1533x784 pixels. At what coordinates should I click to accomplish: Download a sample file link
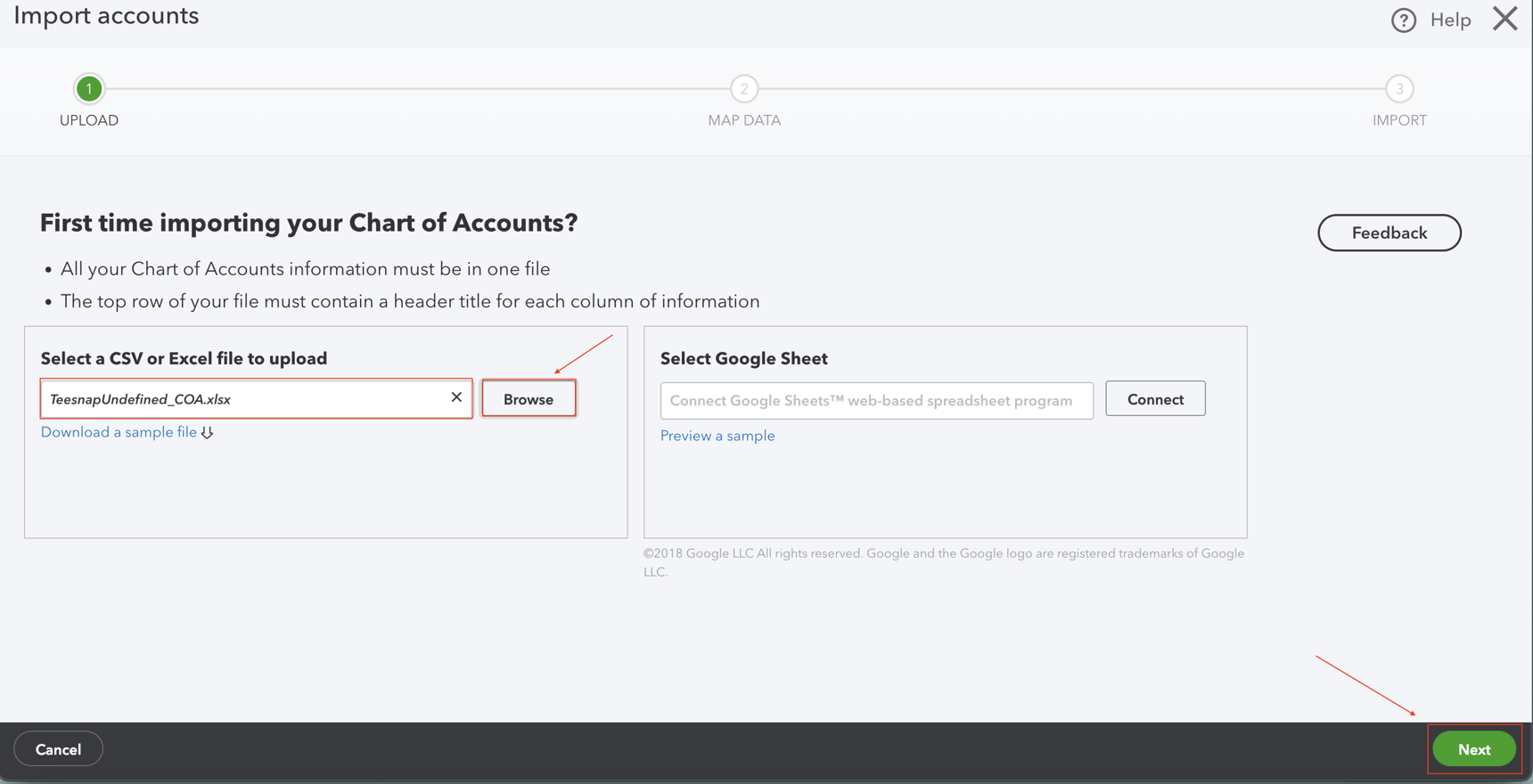[119, 432]
